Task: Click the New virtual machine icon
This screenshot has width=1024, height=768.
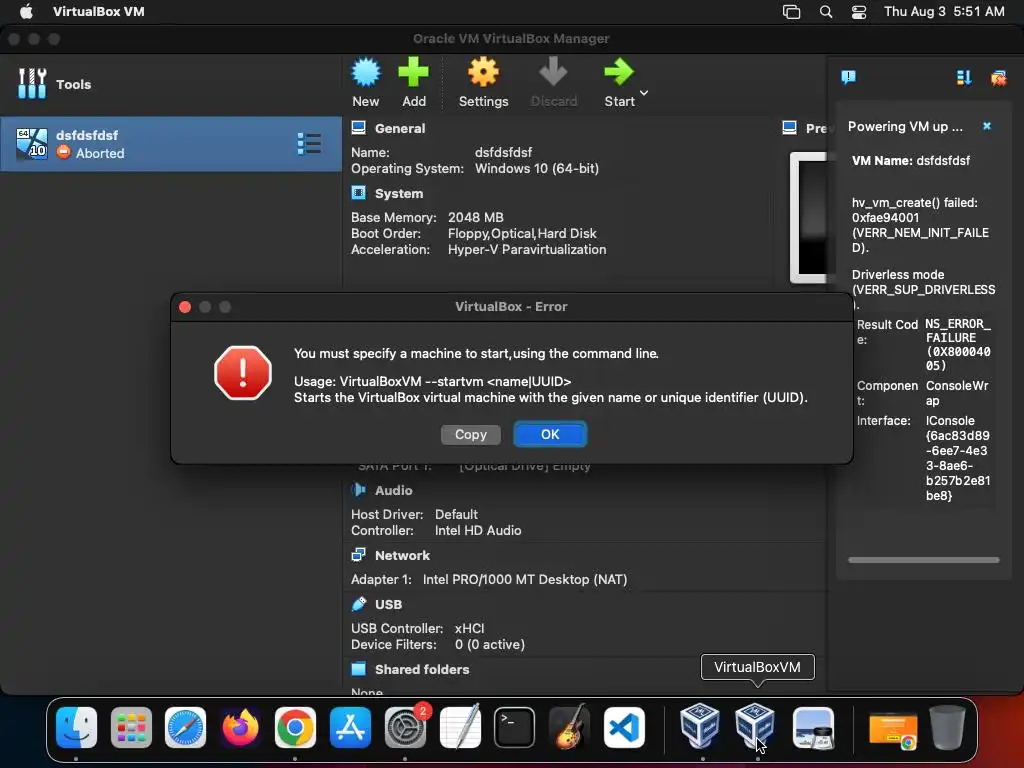Action: [366, 82]
